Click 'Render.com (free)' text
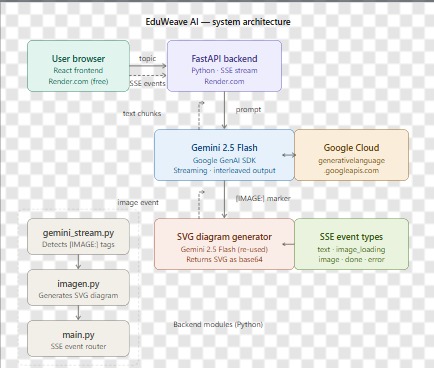 [x=78, y=81]
